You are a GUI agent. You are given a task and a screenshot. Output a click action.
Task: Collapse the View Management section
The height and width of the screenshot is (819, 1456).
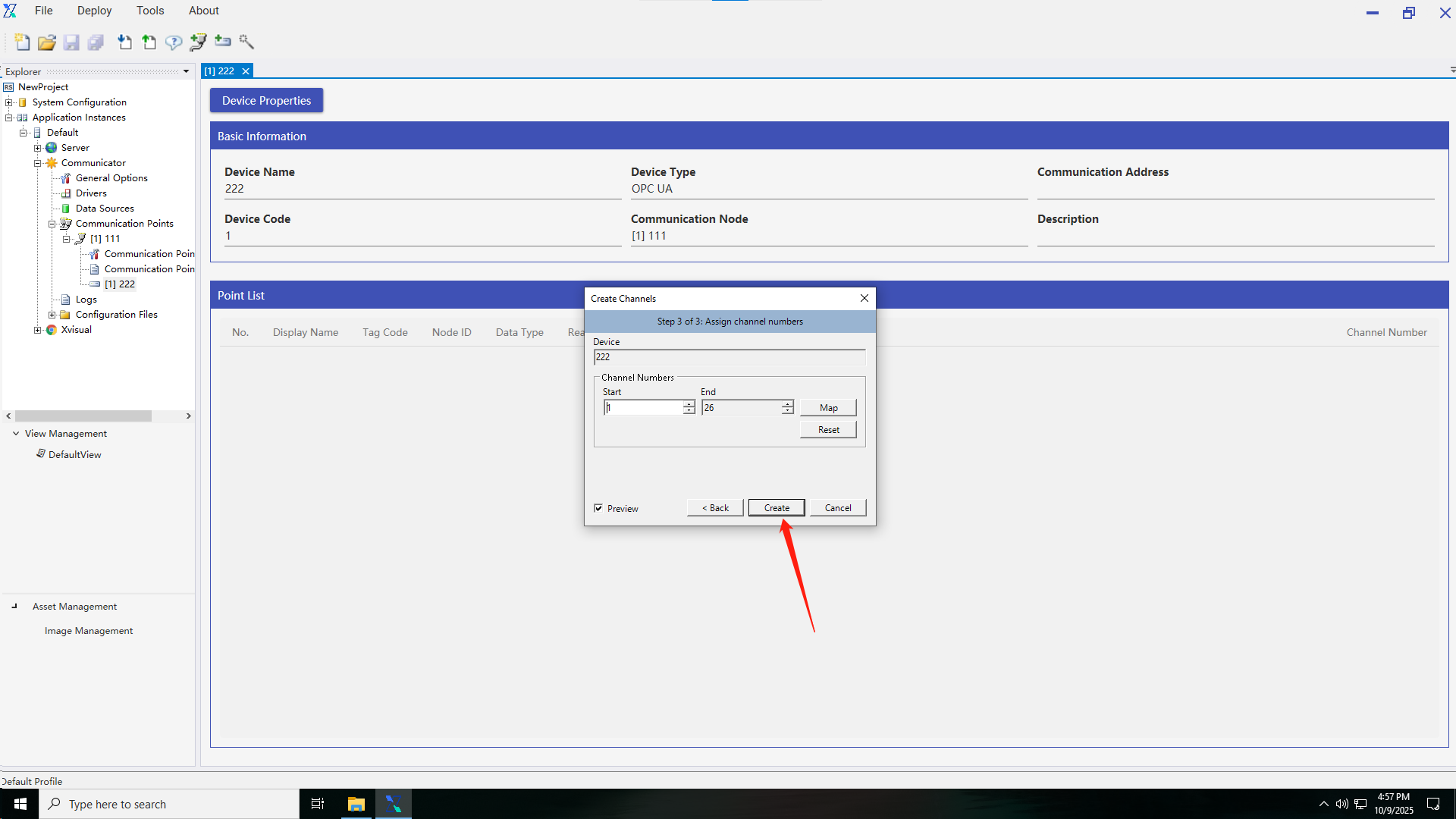[16, 434]
